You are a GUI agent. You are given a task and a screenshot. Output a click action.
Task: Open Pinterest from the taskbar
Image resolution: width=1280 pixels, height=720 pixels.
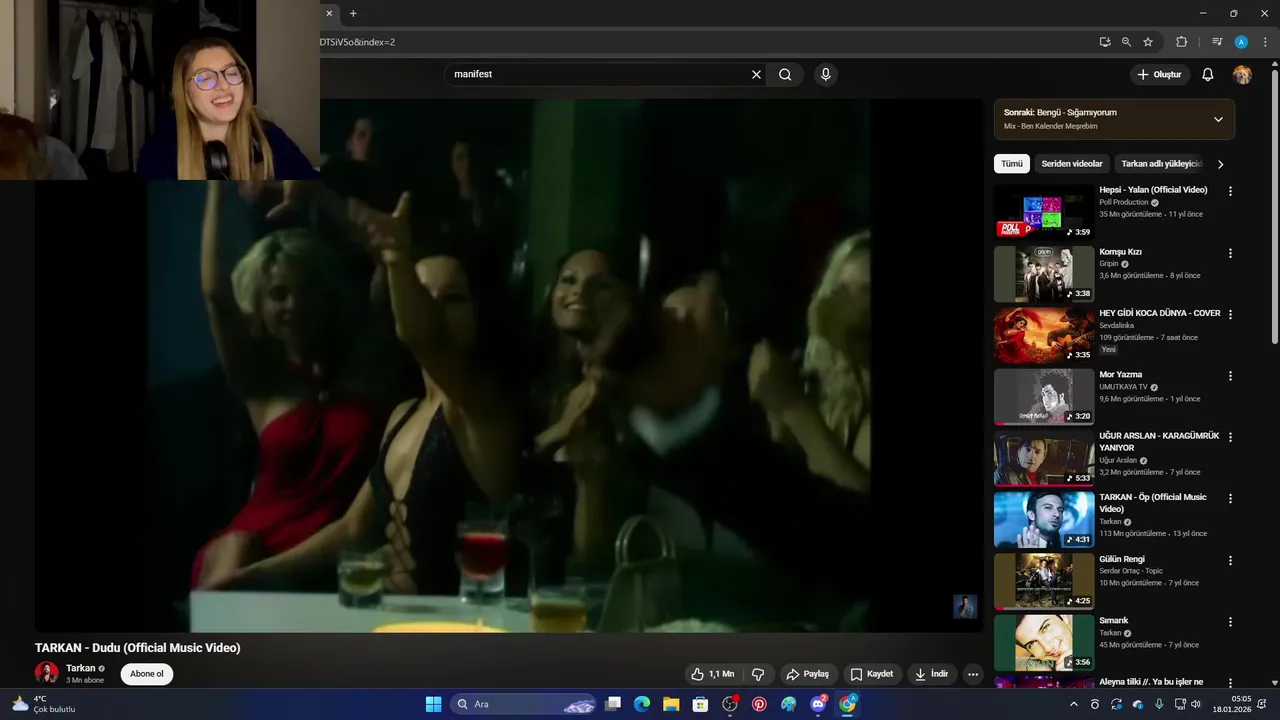[x=759, y=704]
